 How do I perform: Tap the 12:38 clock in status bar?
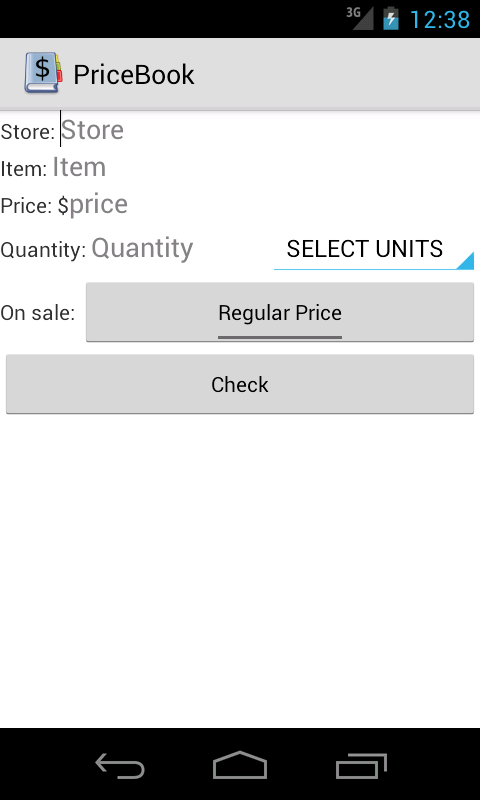click(439, 20)
